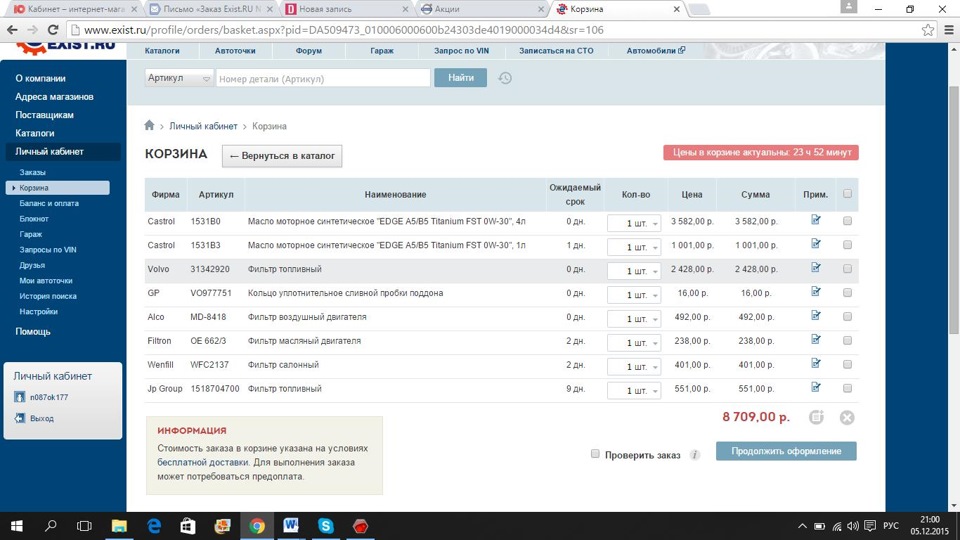Screen dimensions: 960x540
Task: Open File Explorer from the taskbar
Action: click(x=119, y=526)
